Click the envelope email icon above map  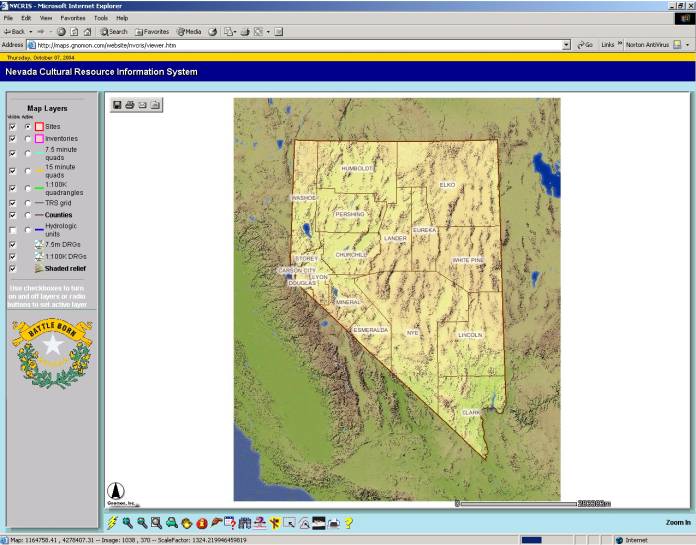142,105
